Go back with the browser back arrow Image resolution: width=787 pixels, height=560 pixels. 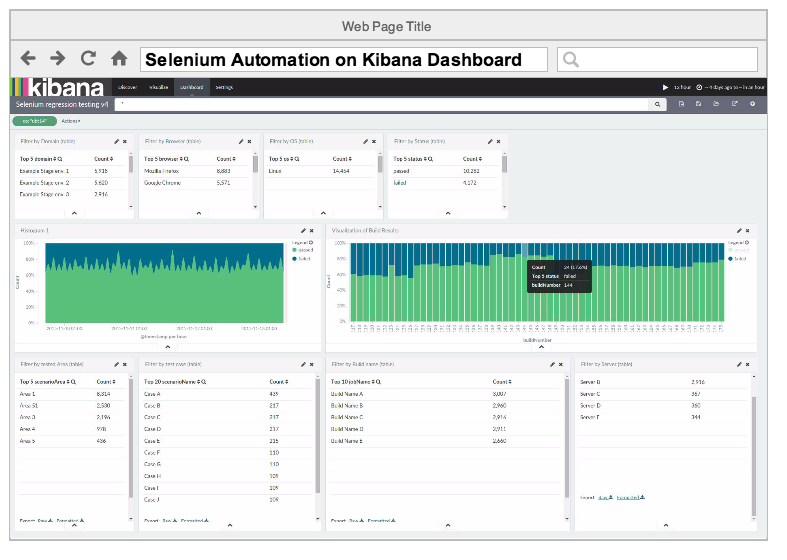(x=28, y=59)
